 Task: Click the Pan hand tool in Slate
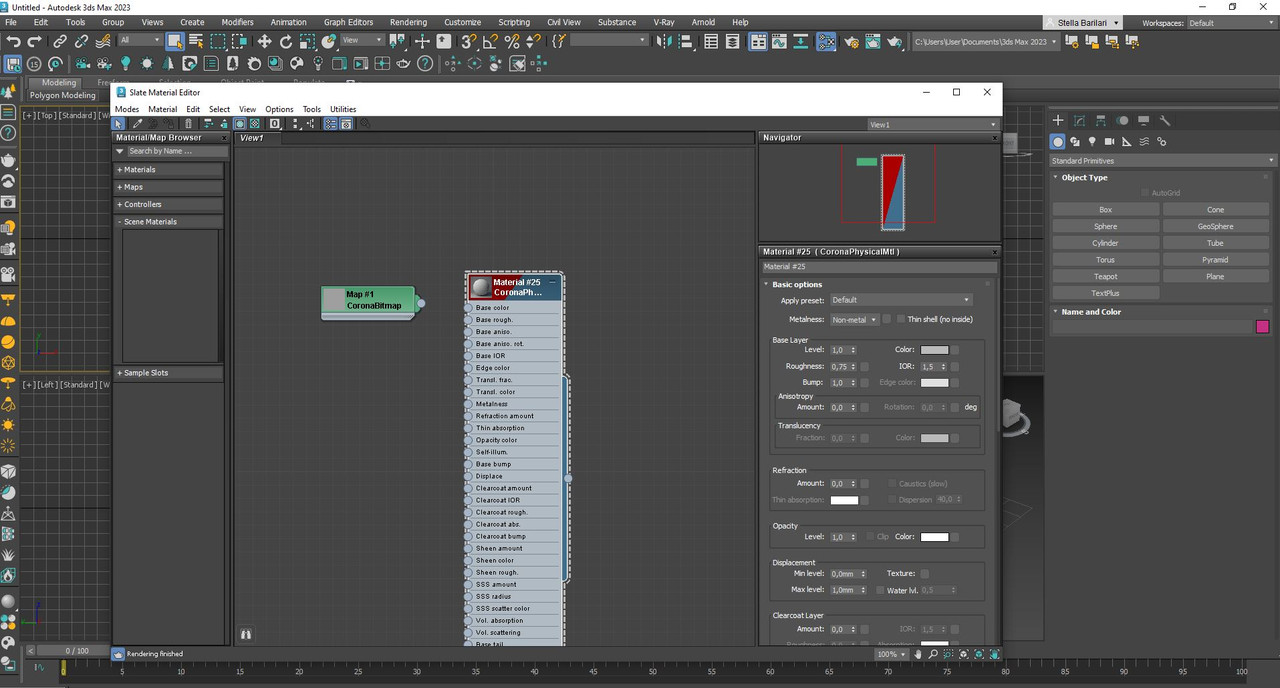918,654
